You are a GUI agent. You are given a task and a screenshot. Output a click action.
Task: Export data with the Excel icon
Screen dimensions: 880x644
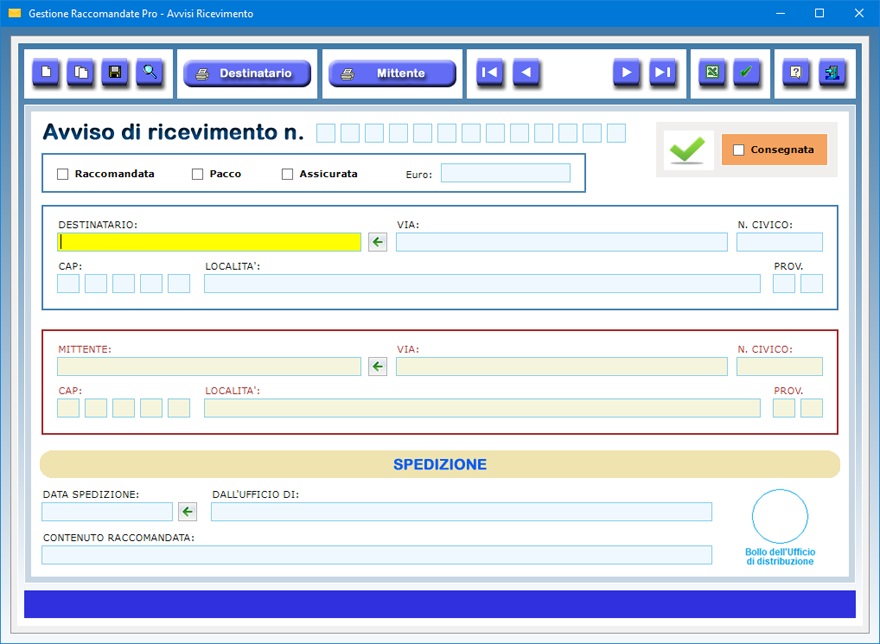click(712, 72)
